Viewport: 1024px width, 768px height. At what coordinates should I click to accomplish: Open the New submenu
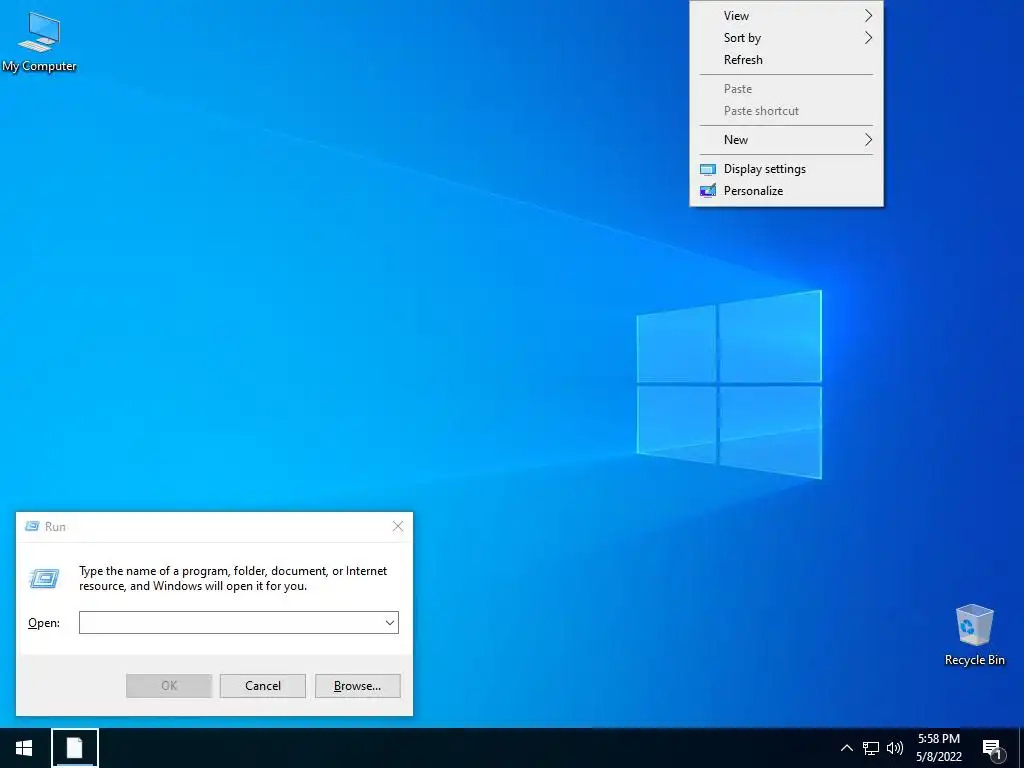pyautogui.click(x=786, y=140)
